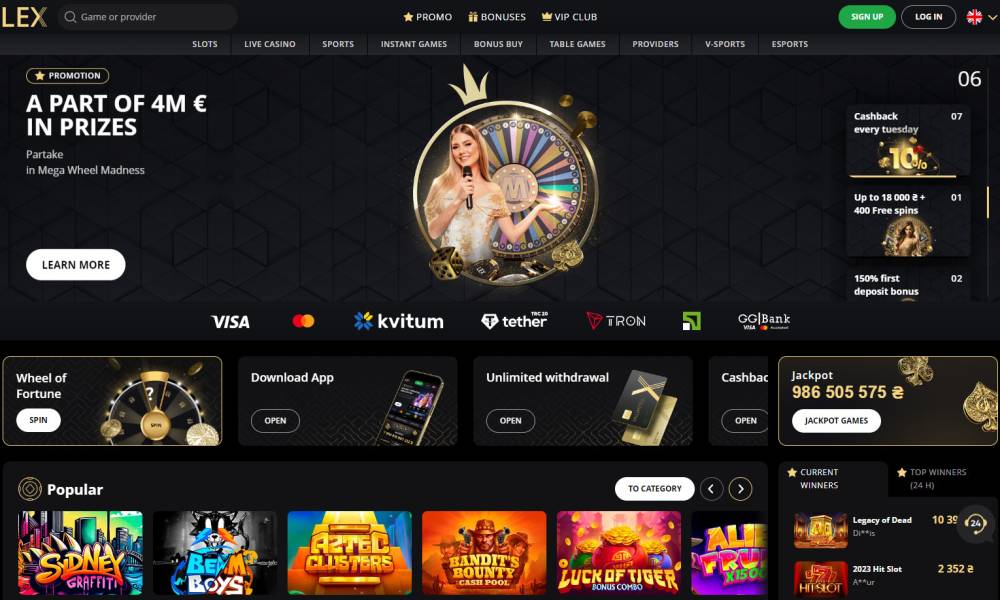Open the Sidney Graffiti game thumbnail
Viewport: 1000px width, 600px height.
point(80,553)
